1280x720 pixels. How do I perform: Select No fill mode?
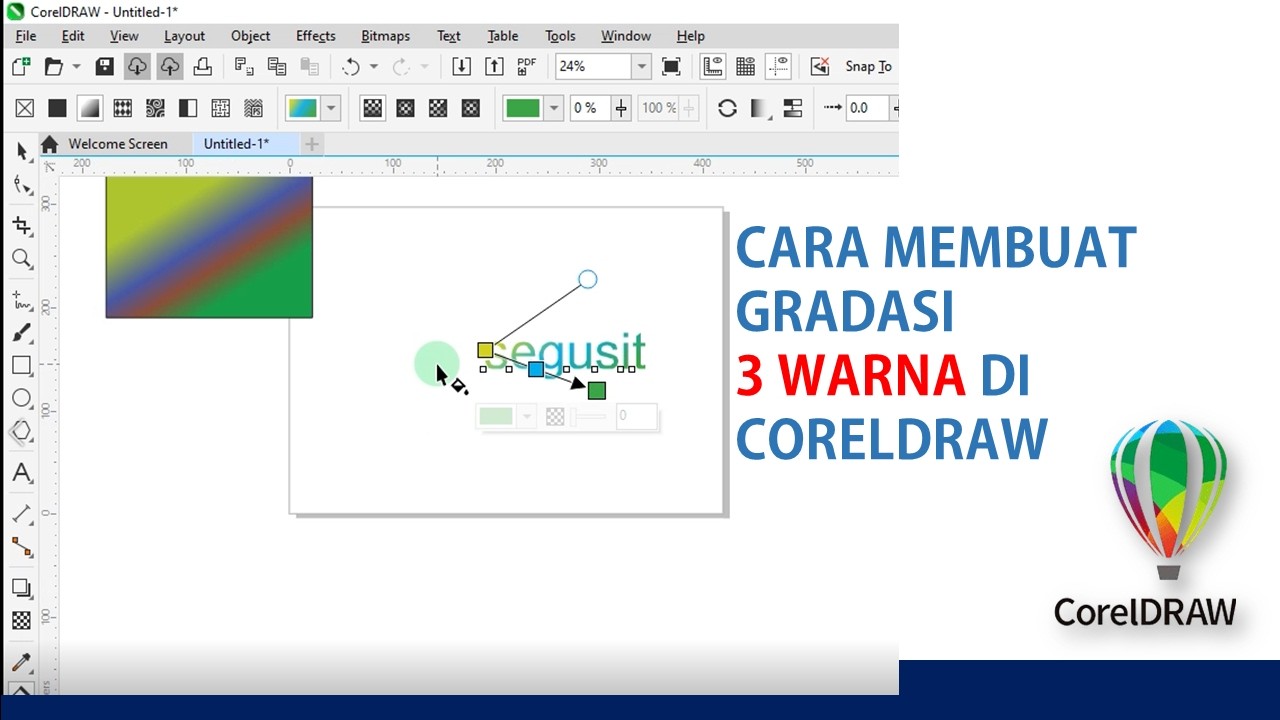[x=25, y=108]
